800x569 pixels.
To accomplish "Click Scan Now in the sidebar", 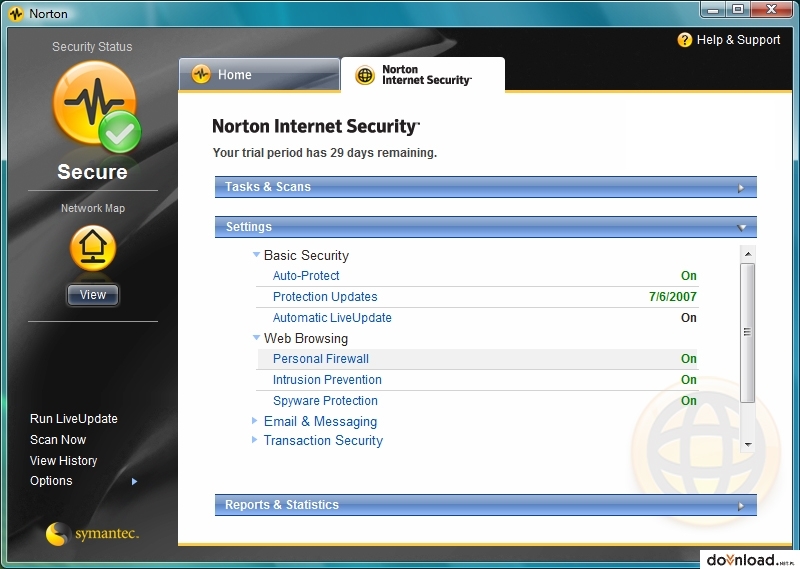I will coord(58,439).
